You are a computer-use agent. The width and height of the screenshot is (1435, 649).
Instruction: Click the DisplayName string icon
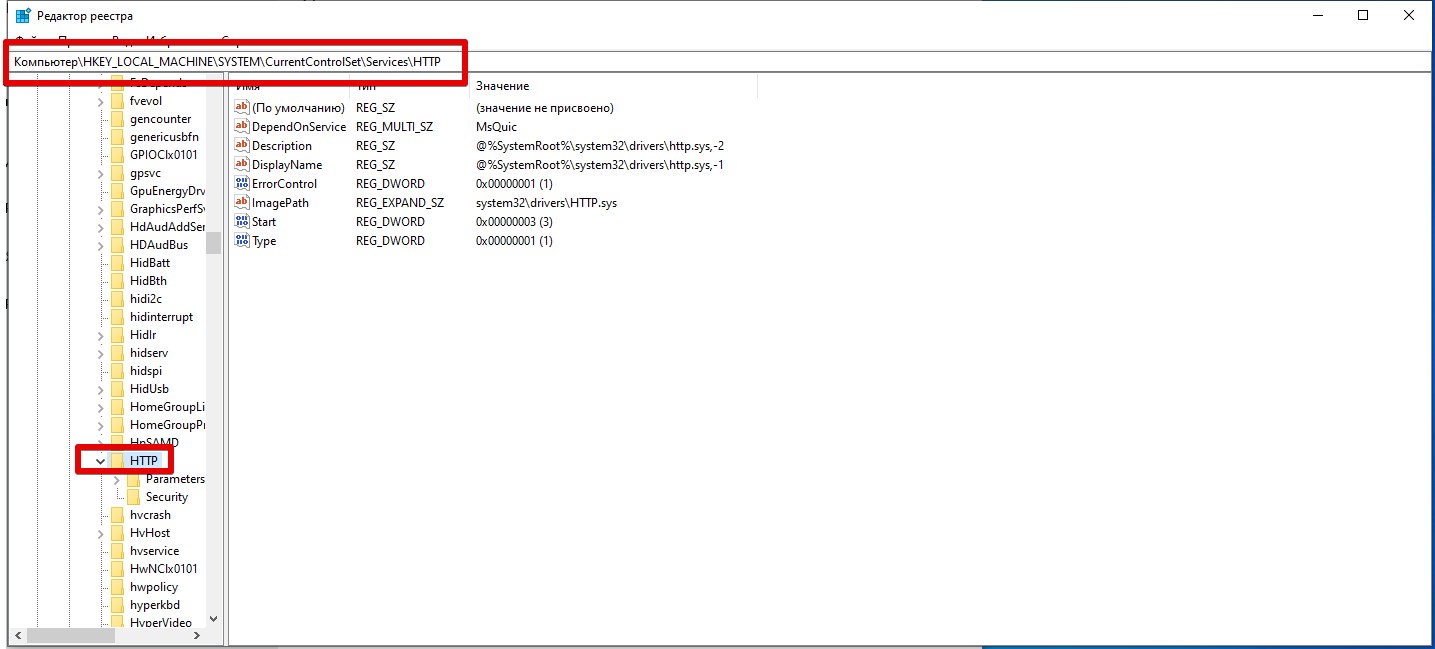[x=241, y=165]
